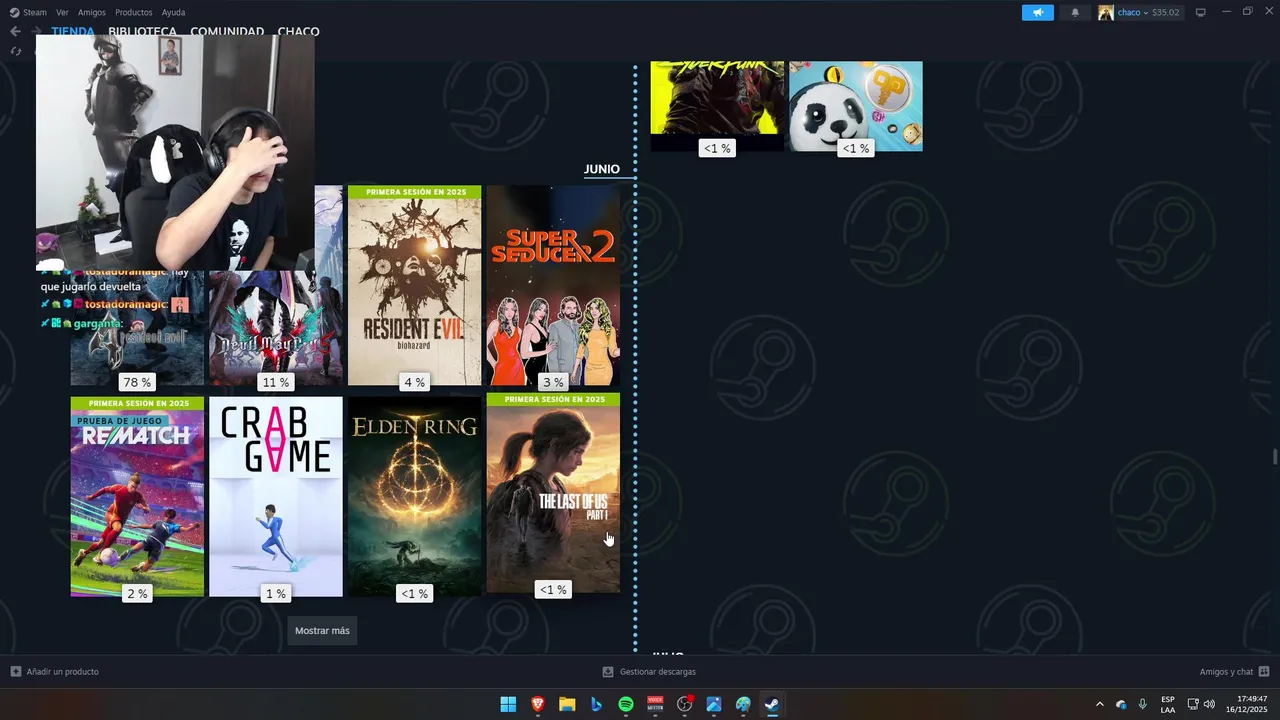Show hidden system tray icons
The width and height of the screenshot is (1280, 720).
pos(1100,704)
